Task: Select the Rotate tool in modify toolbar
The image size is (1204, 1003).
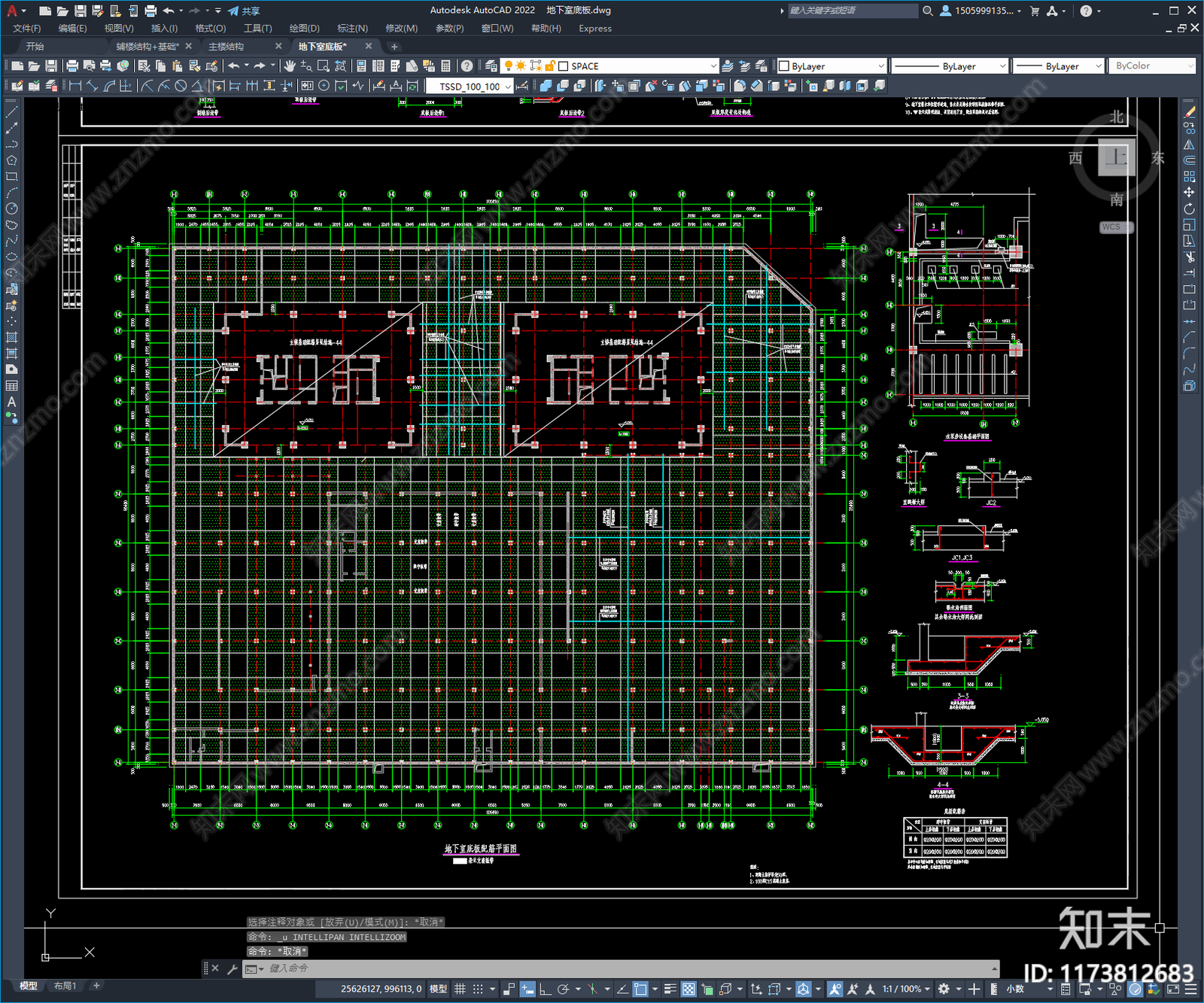Action: (1189, 209)
